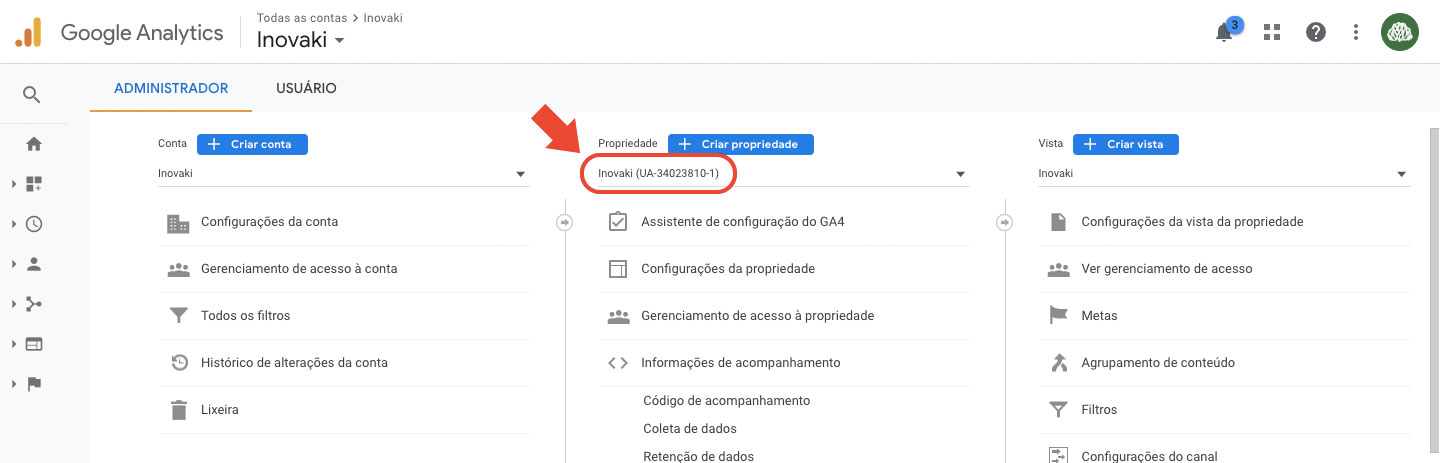Image resolution: width=1440 pixels, height=463 pixels.
Task: Expand the Inovaki account switcher
Action: (300, 40)
